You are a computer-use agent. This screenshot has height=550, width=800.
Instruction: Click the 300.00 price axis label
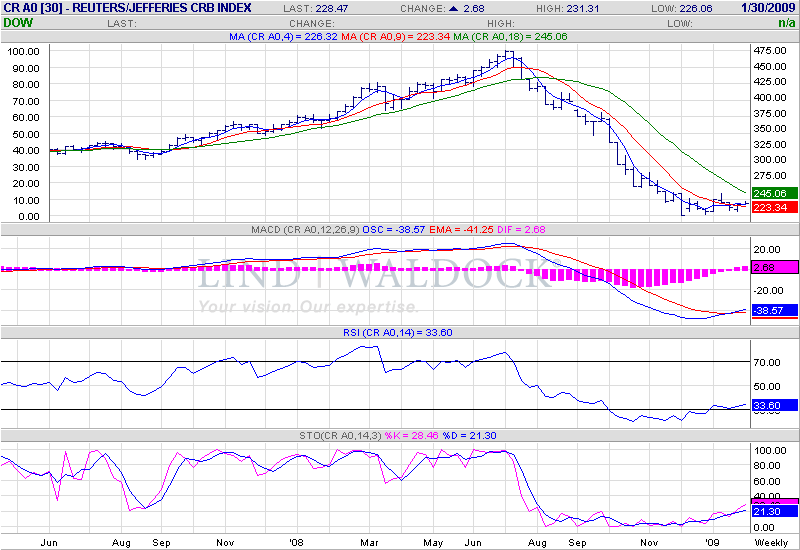tap(770, 160)
